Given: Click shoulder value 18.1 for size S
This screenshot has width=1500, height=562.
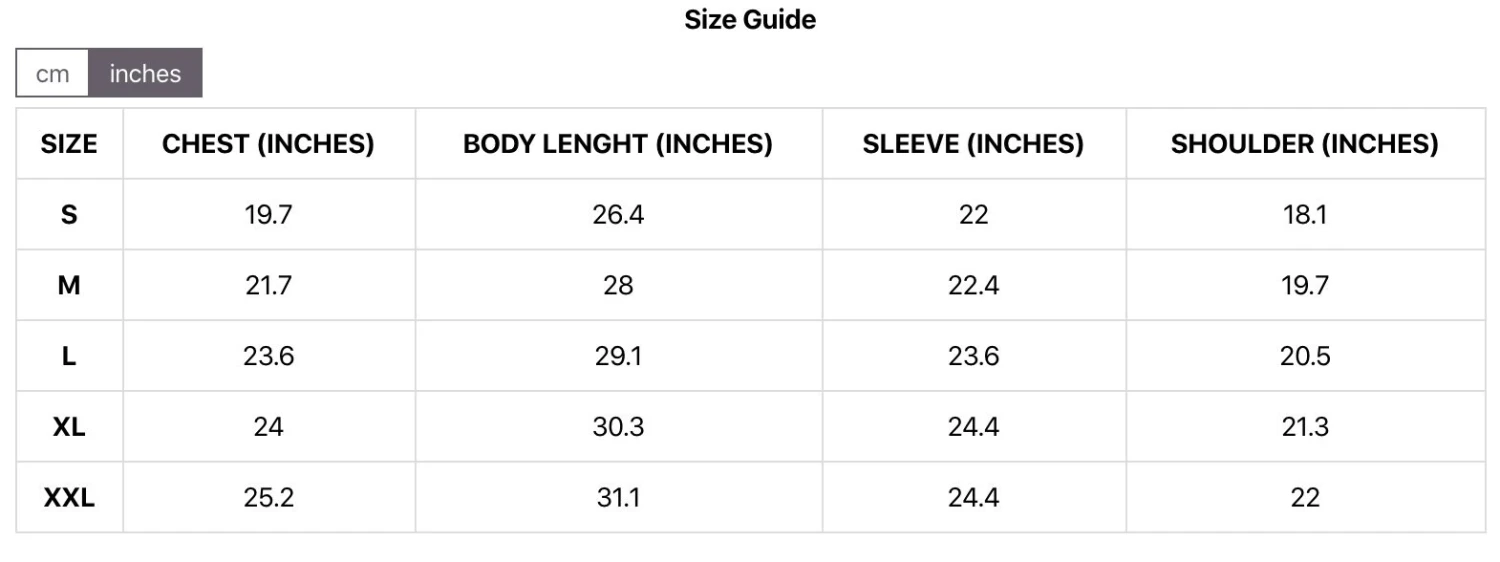Looking at the screenshot, I should coord(1304,215).
